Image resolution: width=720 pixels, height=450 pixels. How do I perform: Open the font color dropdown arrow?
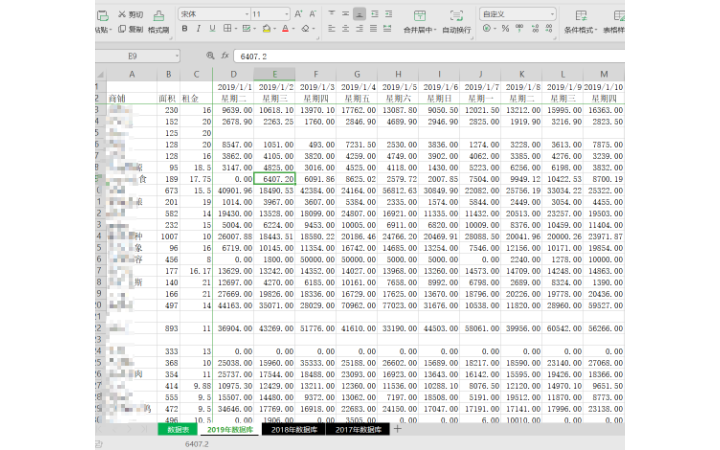click(x=294, y=29)
